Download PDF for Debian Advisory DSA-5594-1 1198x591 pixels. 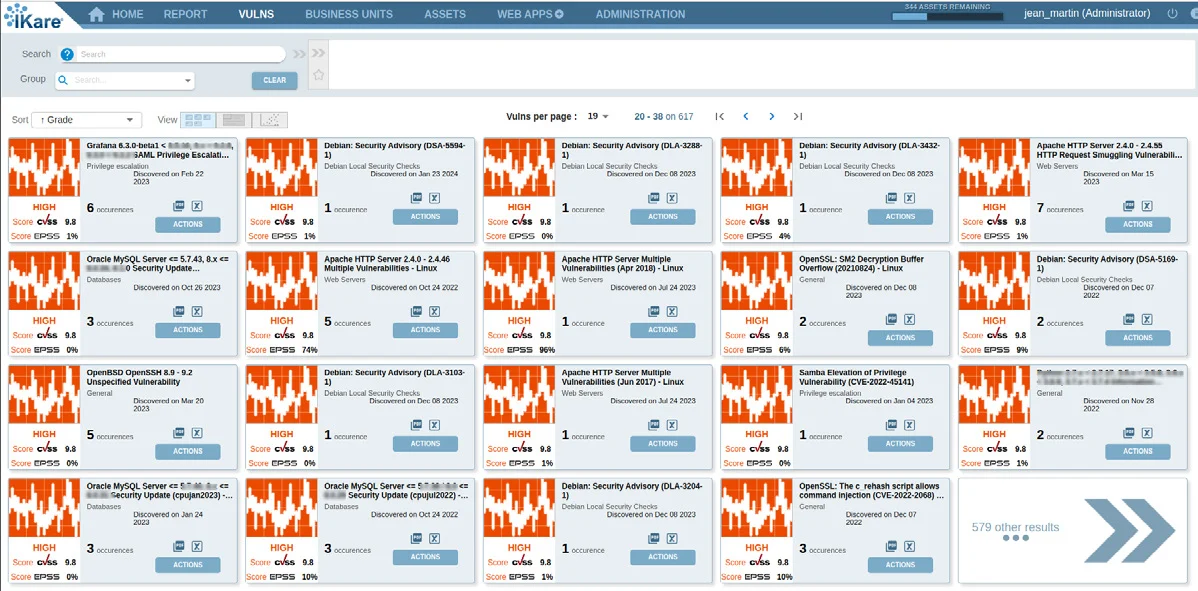[x=416, y=198]
